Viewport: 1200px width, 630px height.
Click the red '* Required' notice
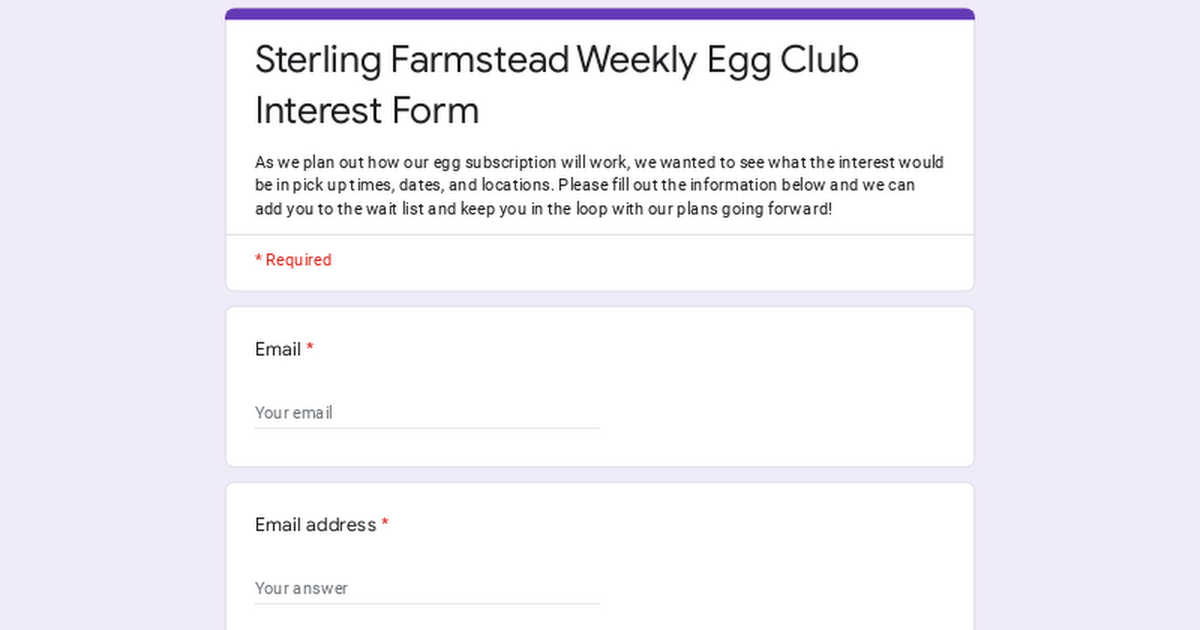[293, 260]
